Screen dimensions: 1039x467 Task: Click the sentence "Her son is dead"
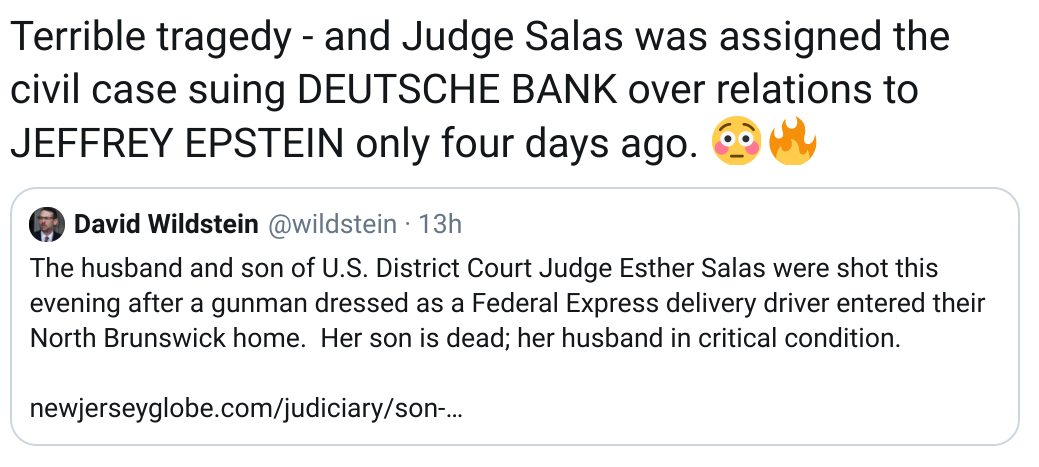398,338
